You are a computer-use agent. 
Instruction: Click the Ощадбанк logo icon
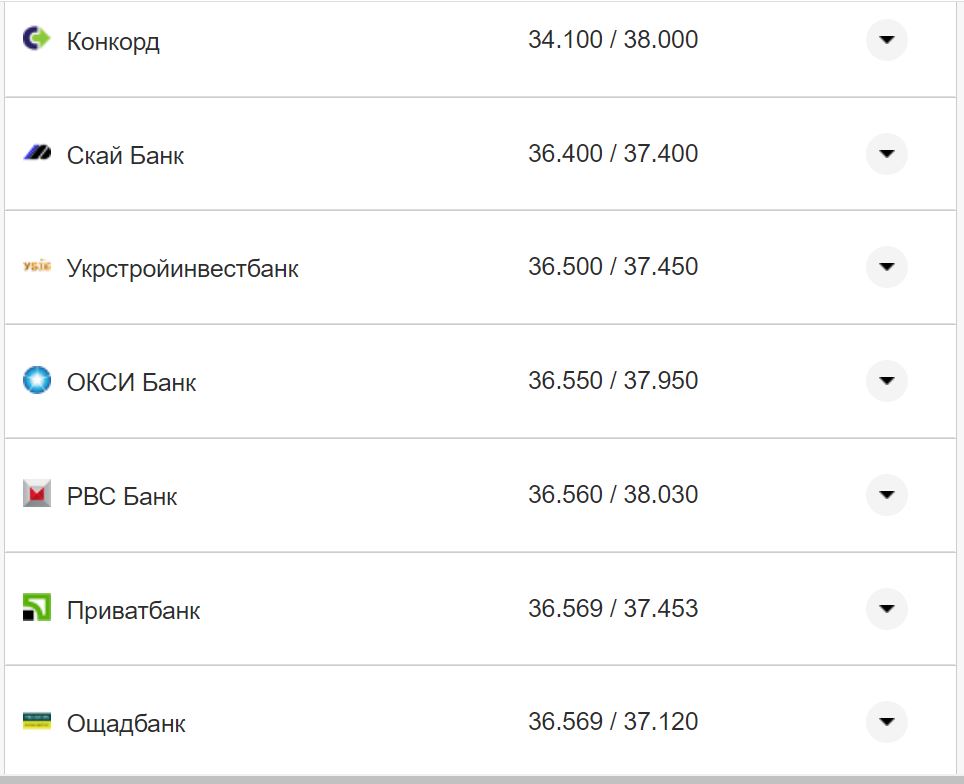point(36,721)
